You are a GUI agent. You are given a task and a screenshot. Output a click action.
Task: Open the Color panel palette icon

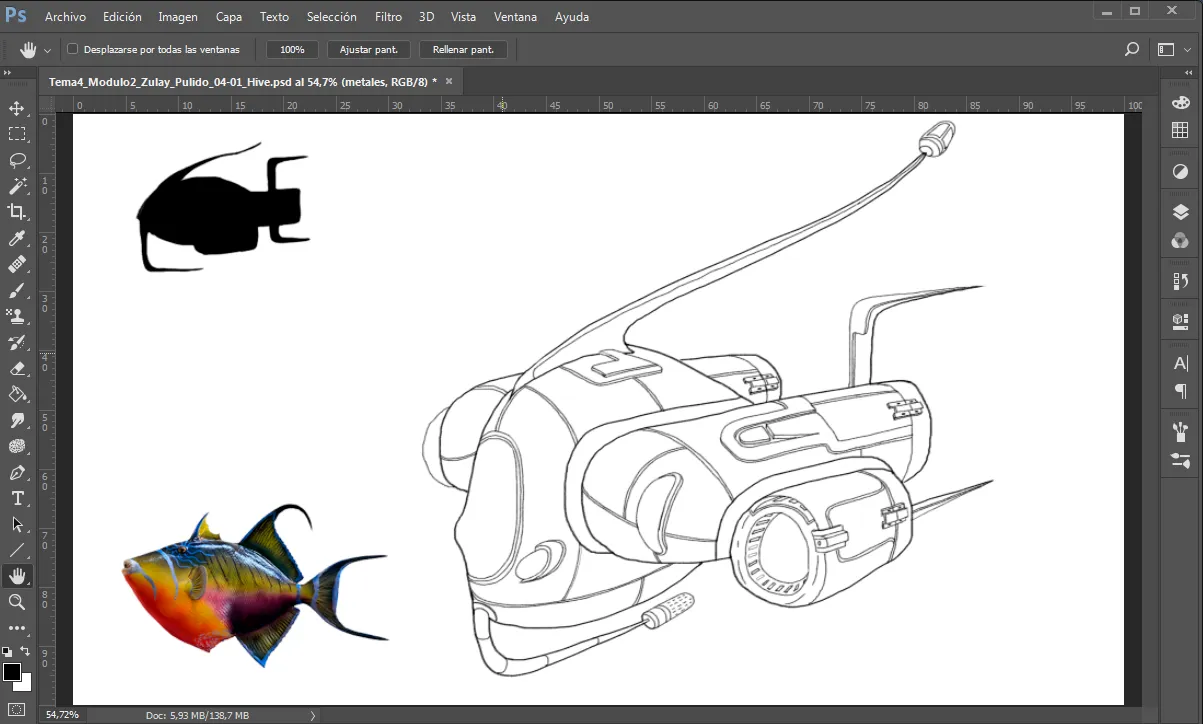coord(1180,103)
